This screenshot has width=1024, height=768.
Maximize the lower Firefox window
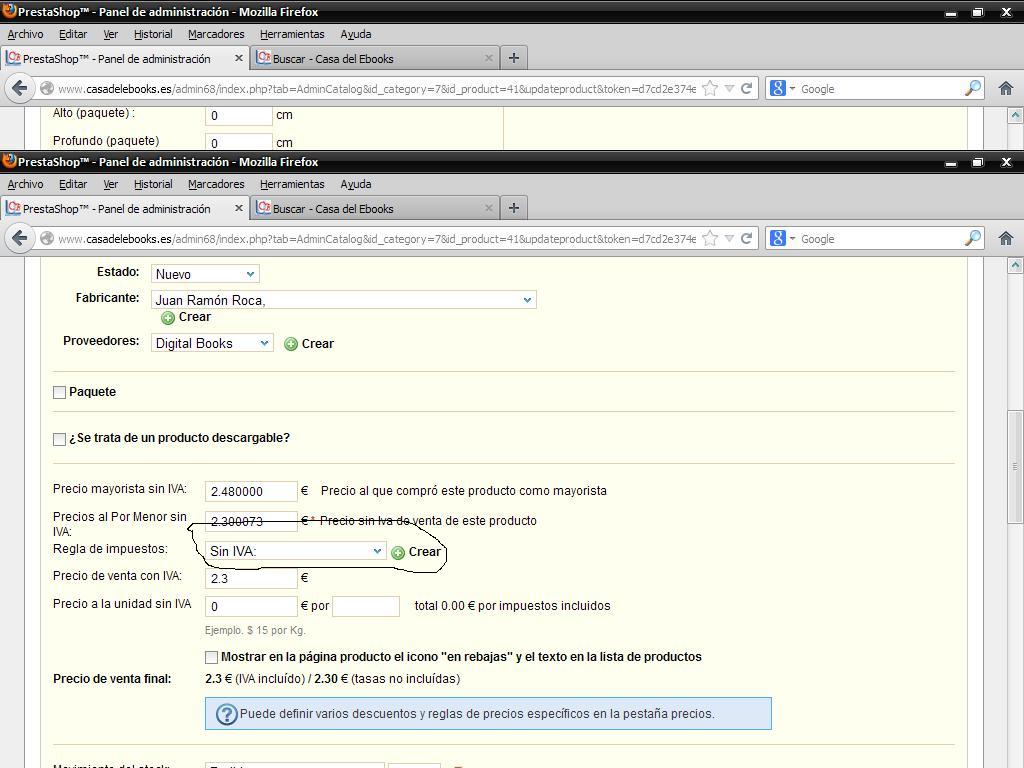978,162
